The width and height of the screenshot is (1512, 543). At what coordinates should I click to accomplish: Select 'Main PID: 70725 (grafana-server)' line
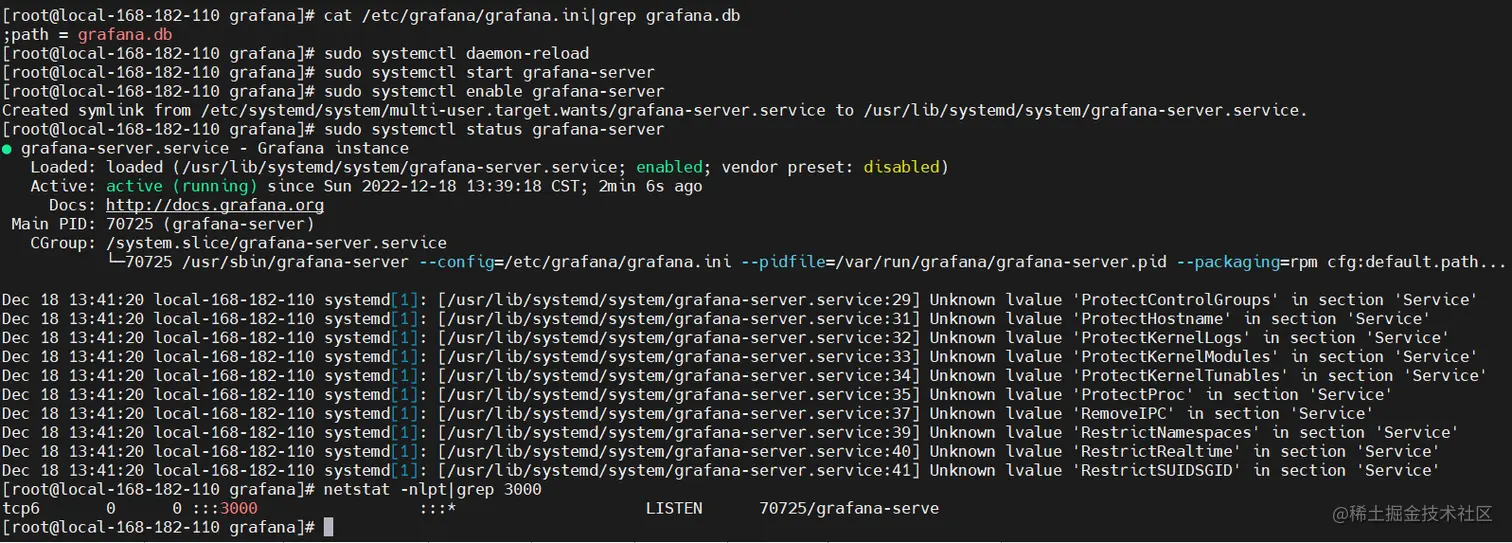(163, 224)
